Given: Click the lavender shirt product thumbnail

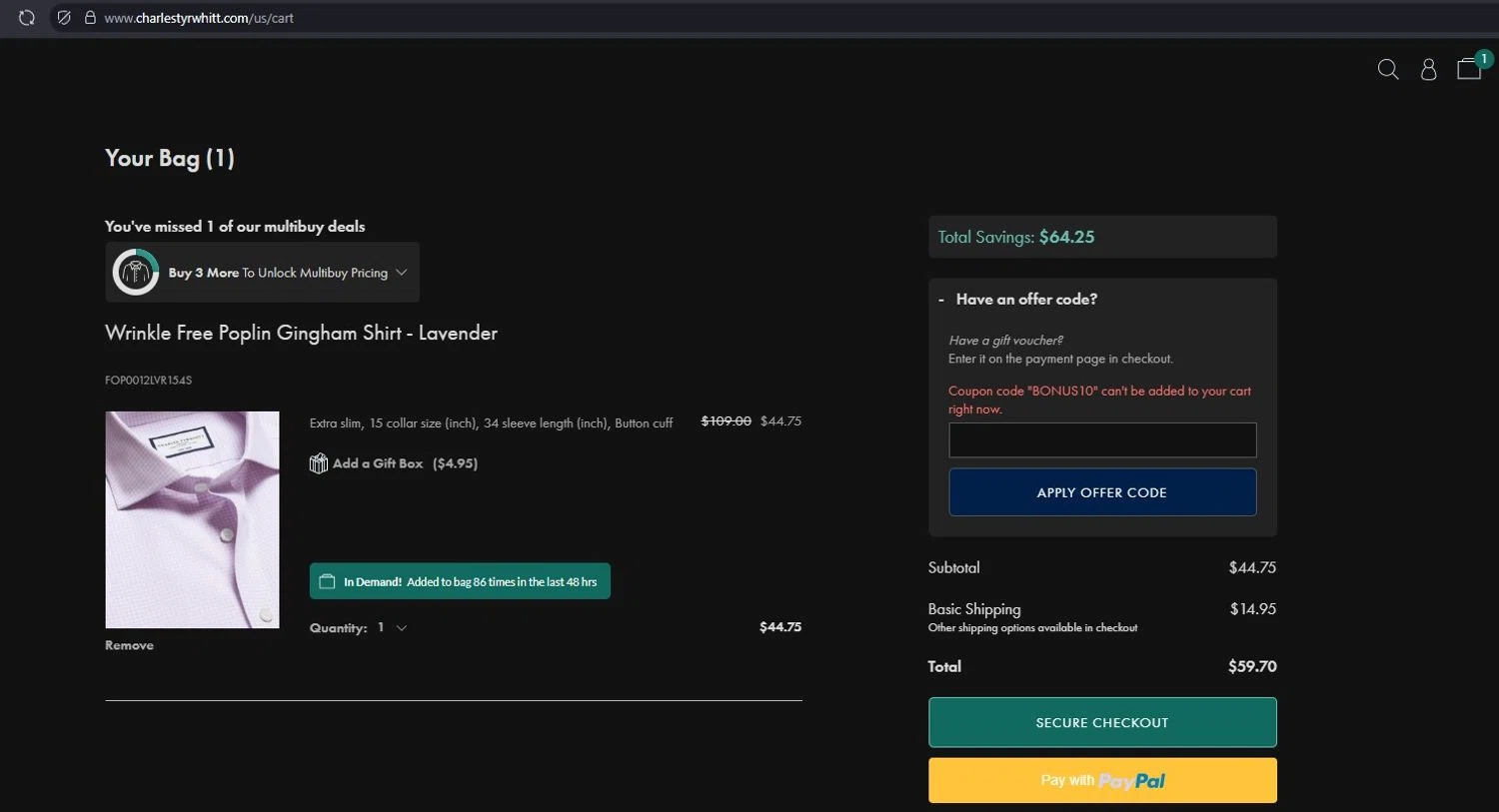Looking at the screenshot, I should click(x=192, y=519).
